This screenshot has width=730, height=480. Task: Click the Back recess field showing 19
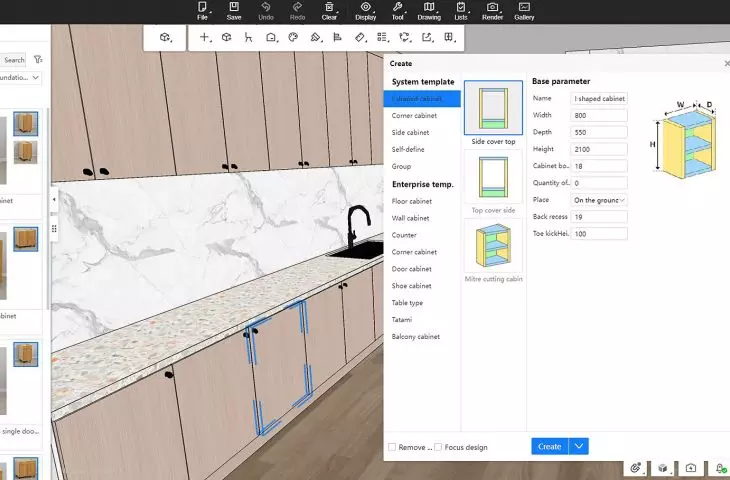click(x=599, y=217)
